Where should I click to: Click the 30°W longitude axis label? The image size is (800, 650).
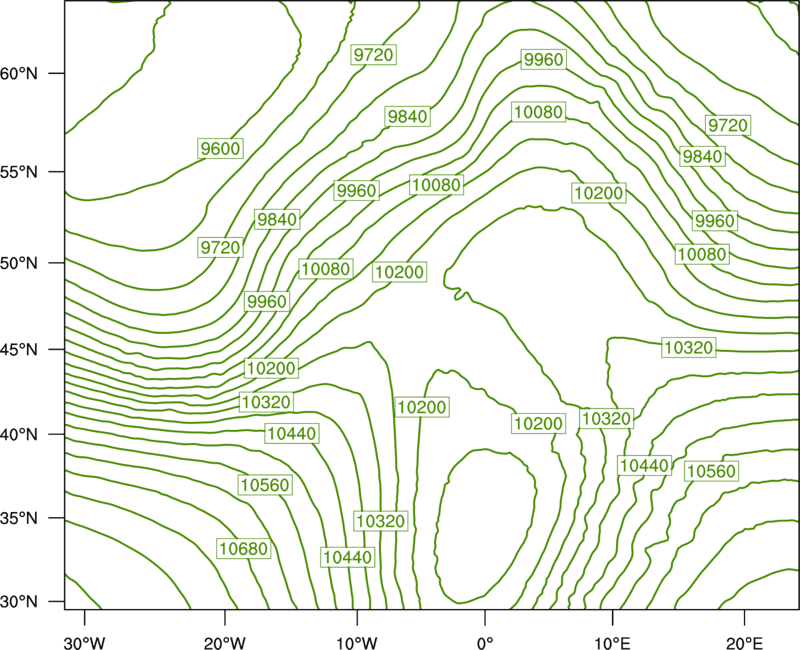[84, 643]
